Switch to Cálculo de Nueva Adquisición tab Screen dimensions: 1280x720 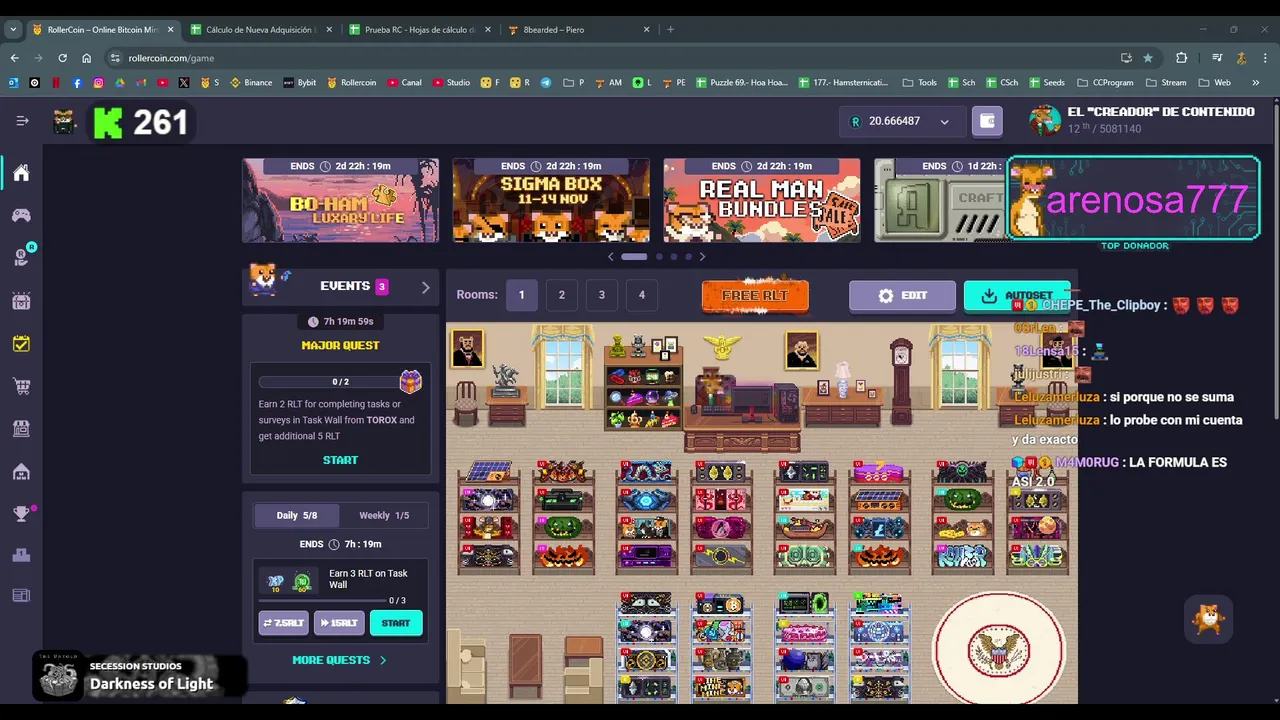(x=262, y=29)
